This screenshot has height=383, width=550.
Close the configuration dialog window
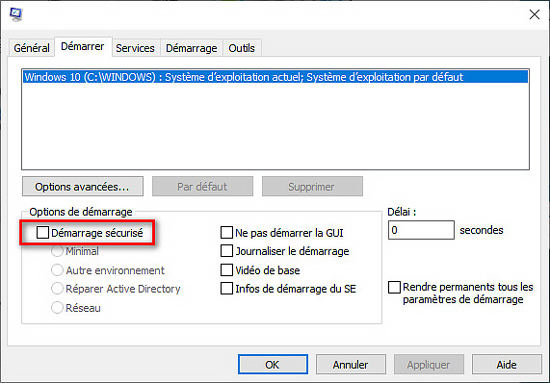534,14
